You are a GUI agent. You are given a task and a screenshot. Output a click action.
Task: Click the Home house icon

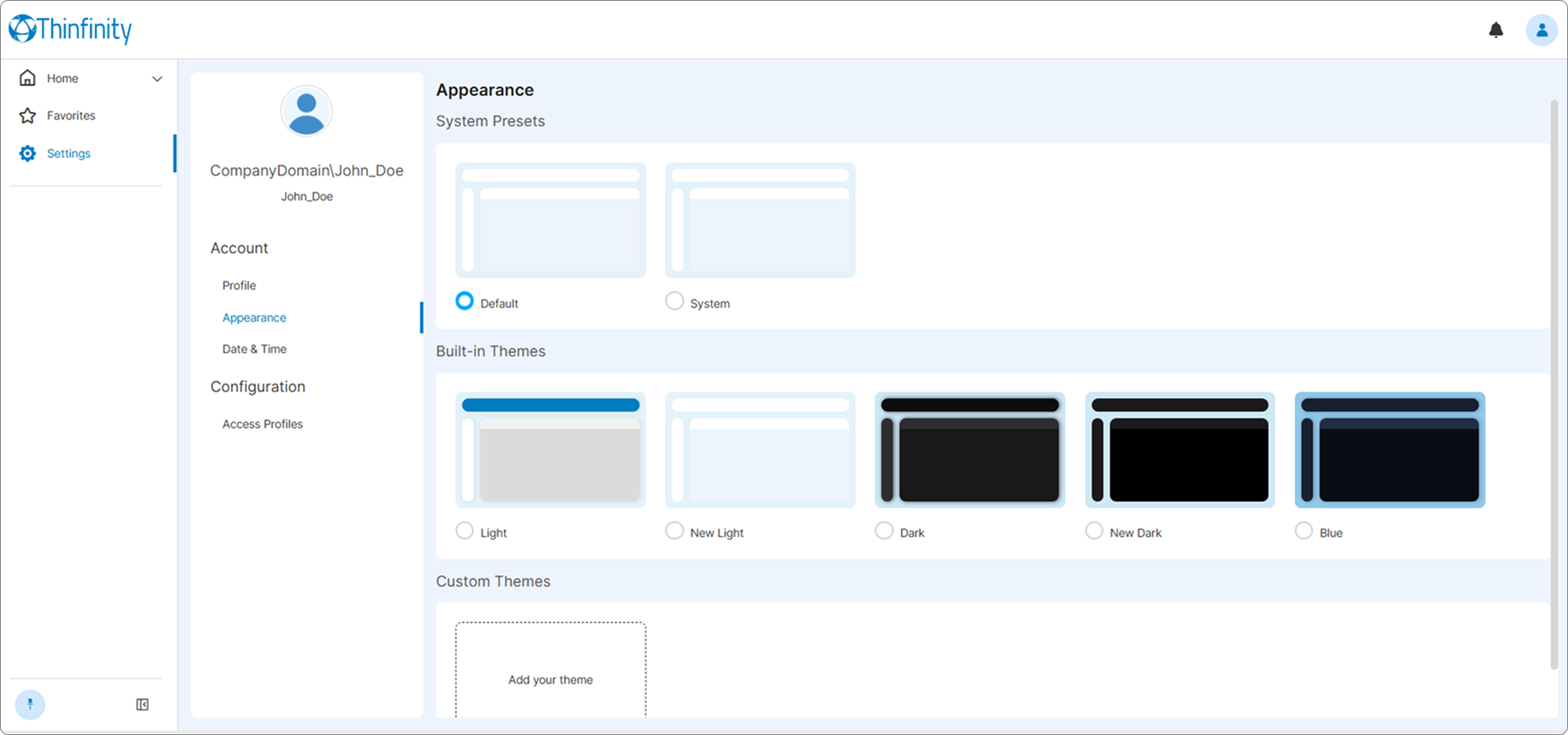pyautogui.click(x=27, y=78)
